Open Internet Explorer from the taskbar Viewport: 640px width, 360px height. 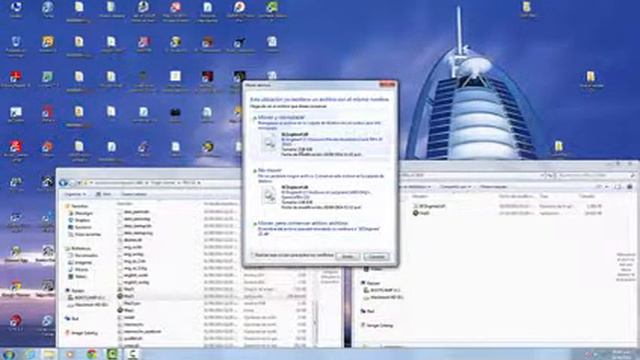coord(30,354)
